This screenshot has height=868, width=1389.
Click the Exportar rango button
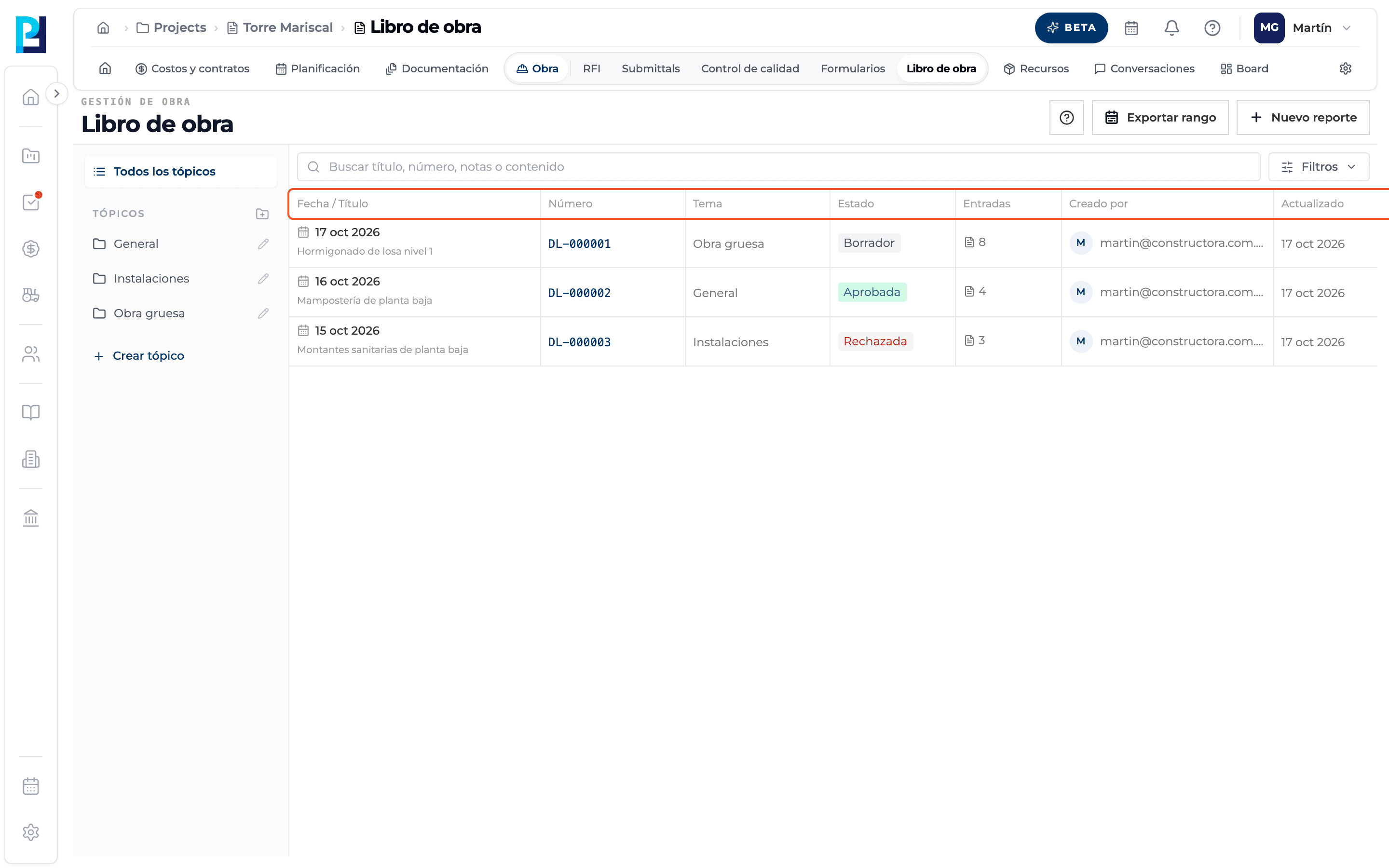tap(1160, 118)
